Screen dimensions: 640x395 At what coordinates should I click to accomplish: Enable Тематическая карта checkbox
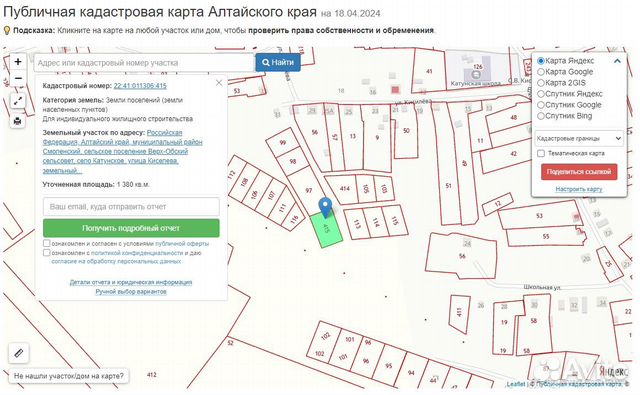pyautogui.click(x=541, y=153)
